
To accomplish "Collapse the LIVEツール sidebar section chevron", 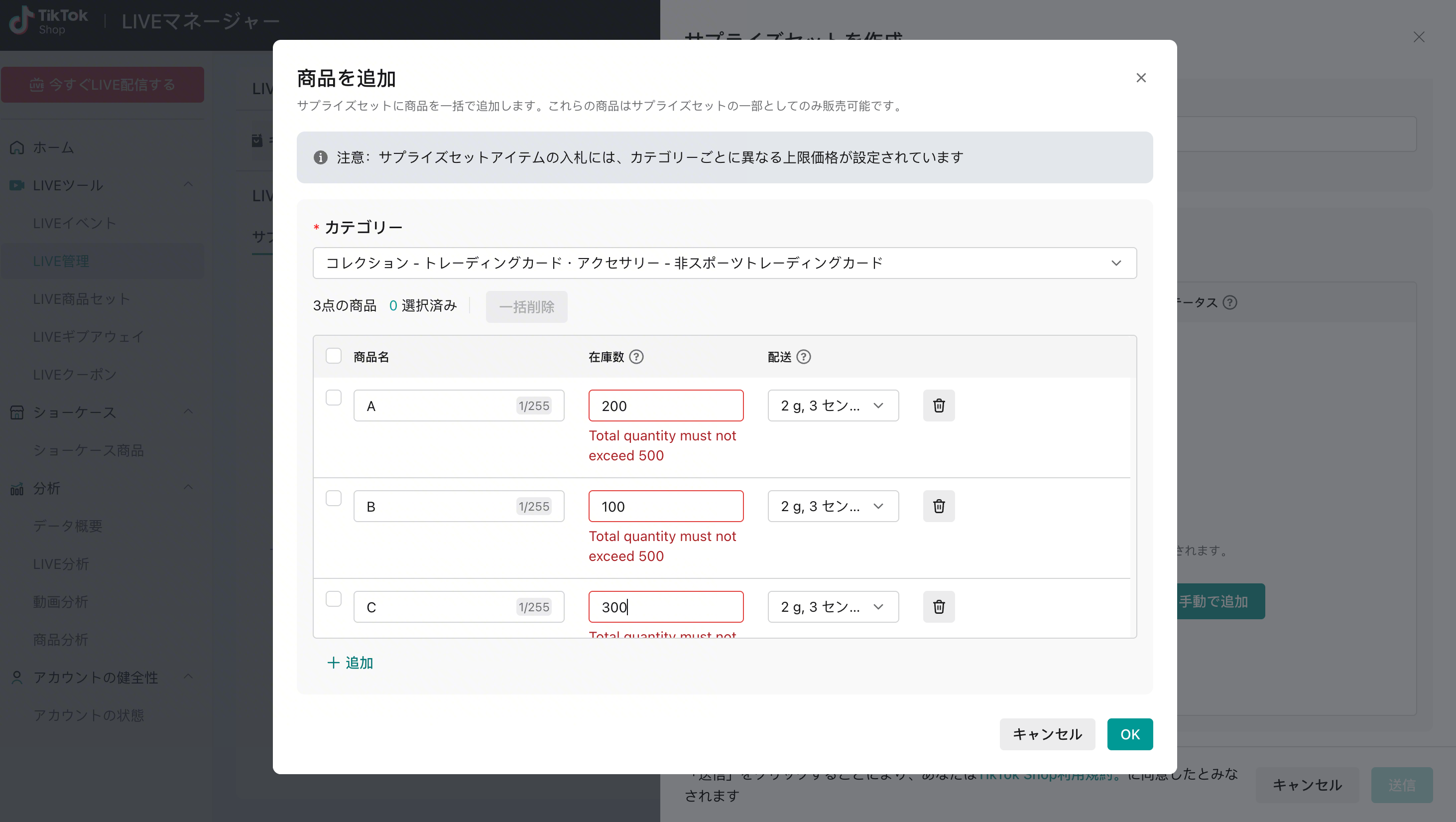I will (x=189, y=184).
